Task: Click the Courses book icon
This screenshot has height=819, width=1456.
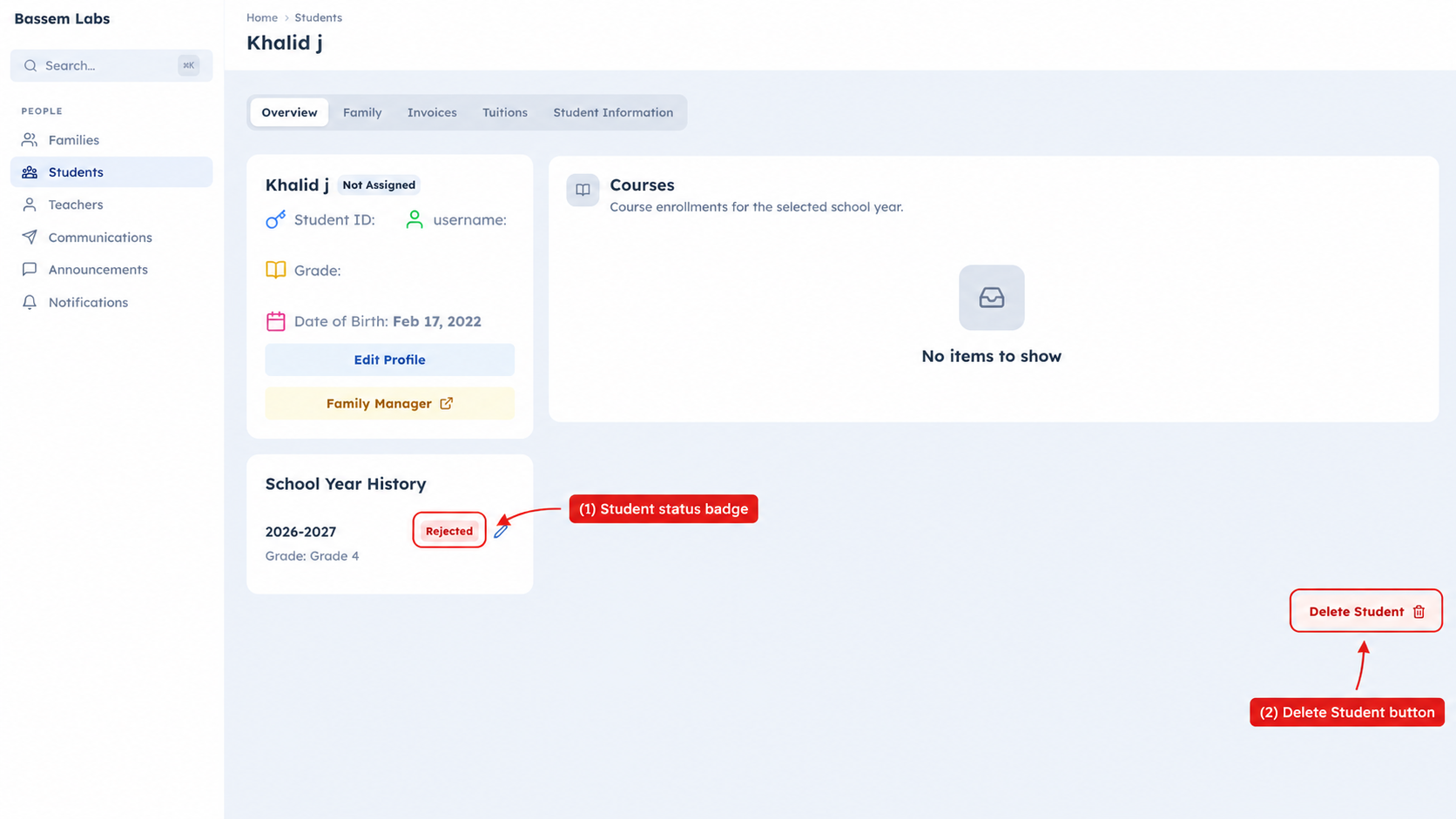Action: click(x=583, y=190)
